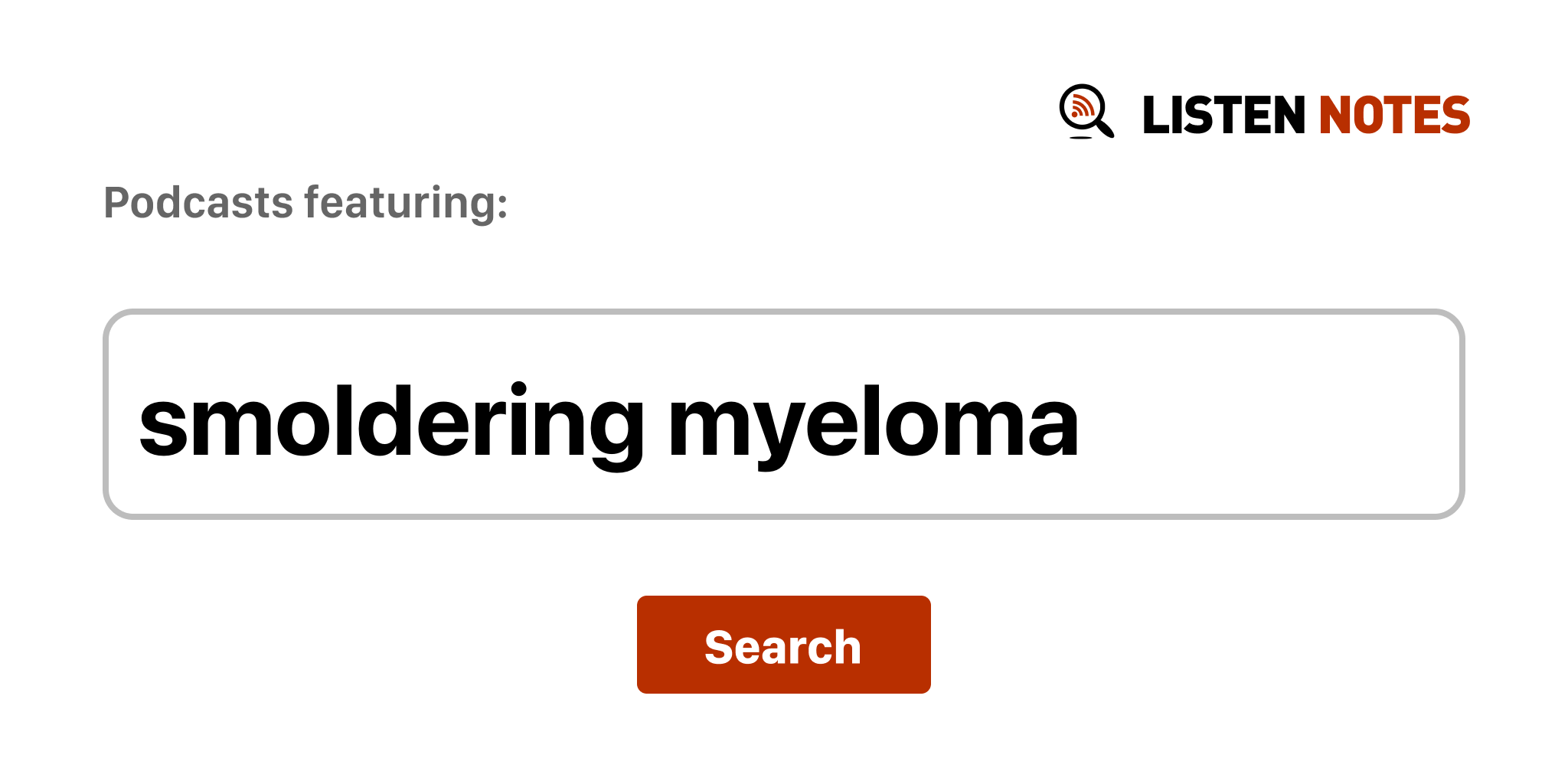Click the red RSS signal inside the magnifier

click(1081, 106)
